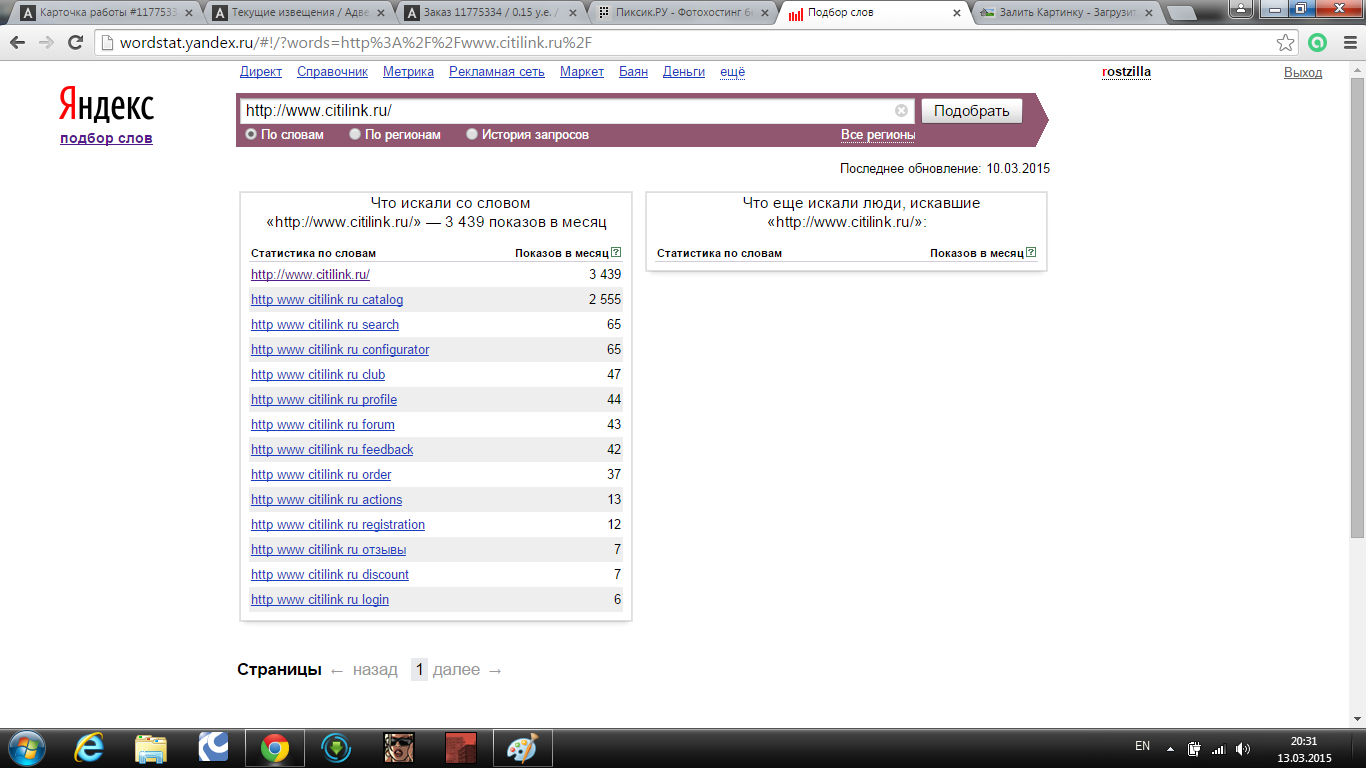The image size is (1366, 768).
Task: Open the 'Метрика' link
Action: (408, 72)
